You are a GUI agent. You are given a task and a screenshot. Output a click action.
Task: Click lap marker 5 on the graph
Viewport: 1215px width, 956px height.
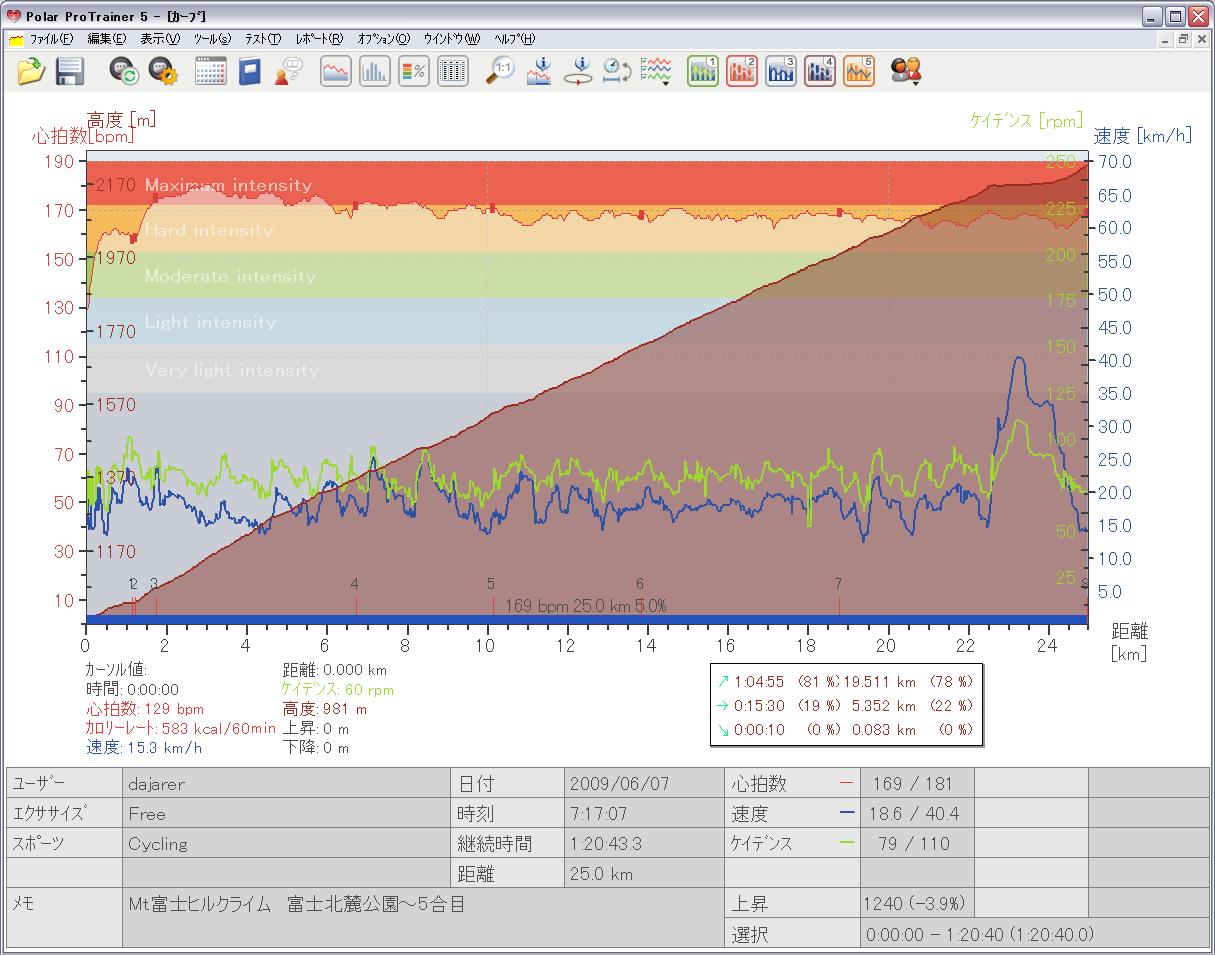coord(491,584)
